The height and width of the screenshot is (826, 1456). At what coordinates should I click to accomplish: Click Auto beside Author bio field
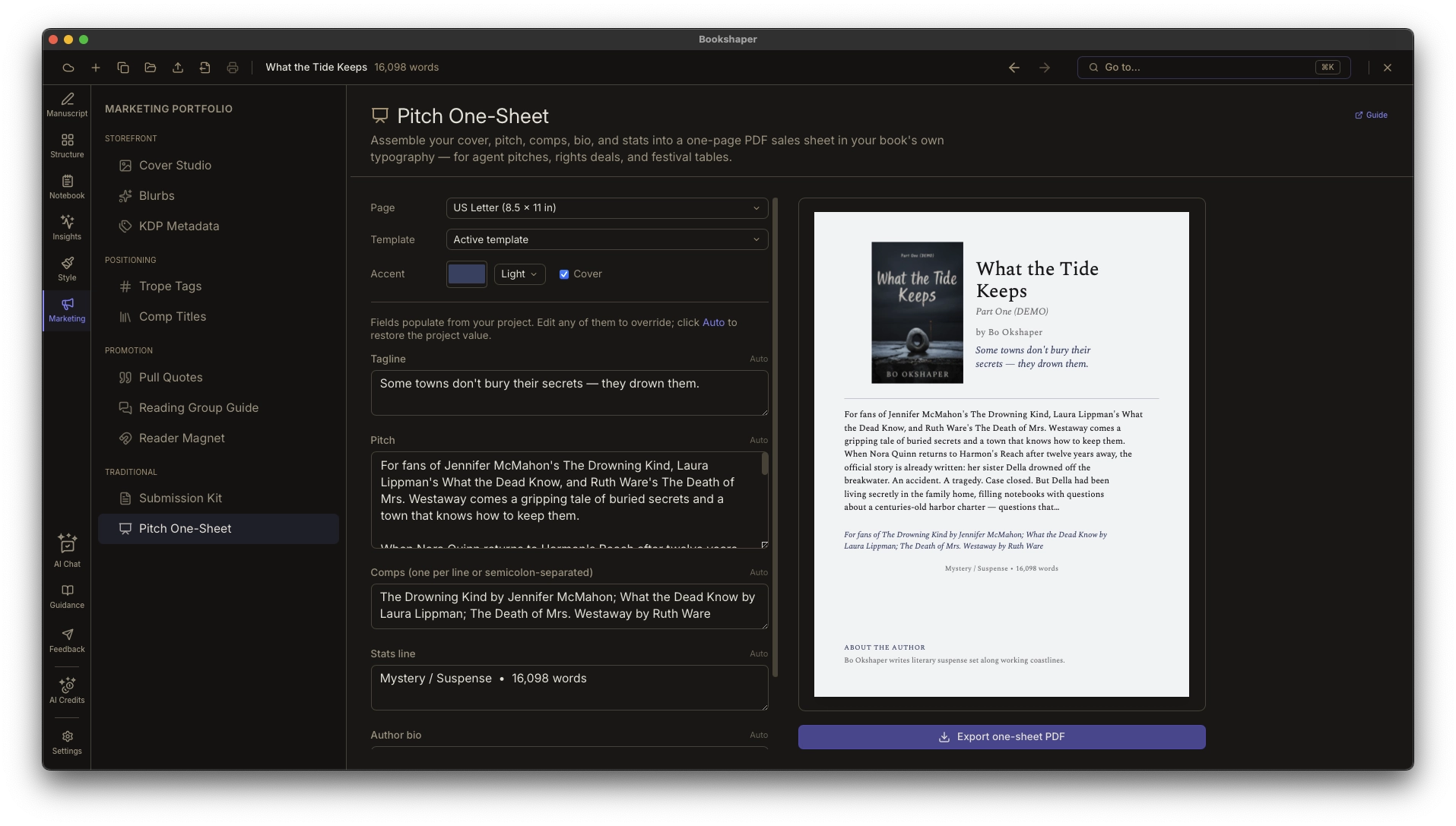pyautogui.click(x=758, y=735)
